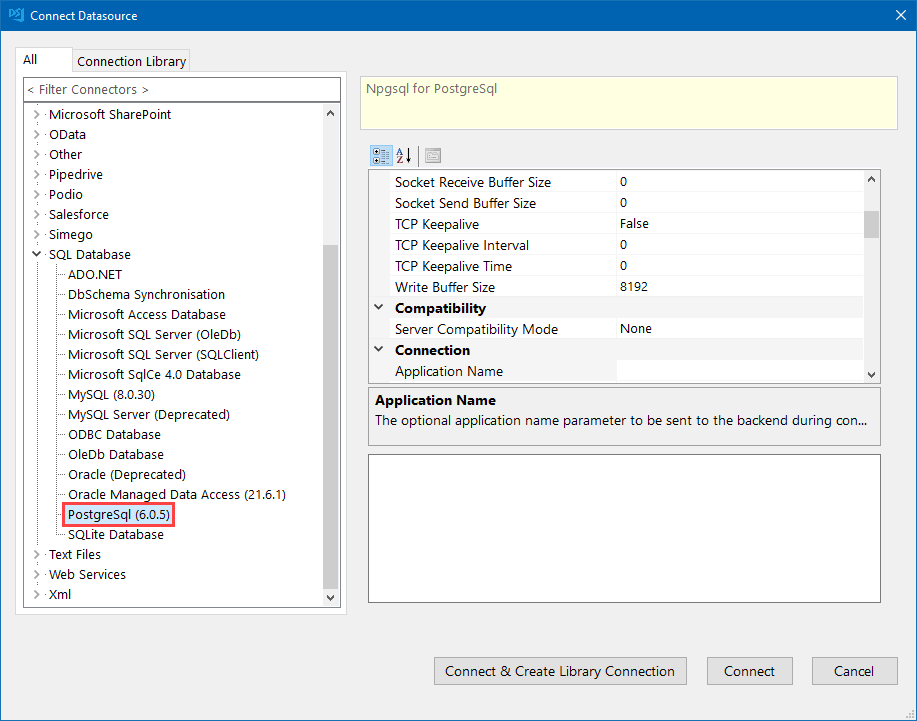Select the Categorized view icon in property toolbar
The height and width of the screenshot is (721, 917).
(381, 156)
